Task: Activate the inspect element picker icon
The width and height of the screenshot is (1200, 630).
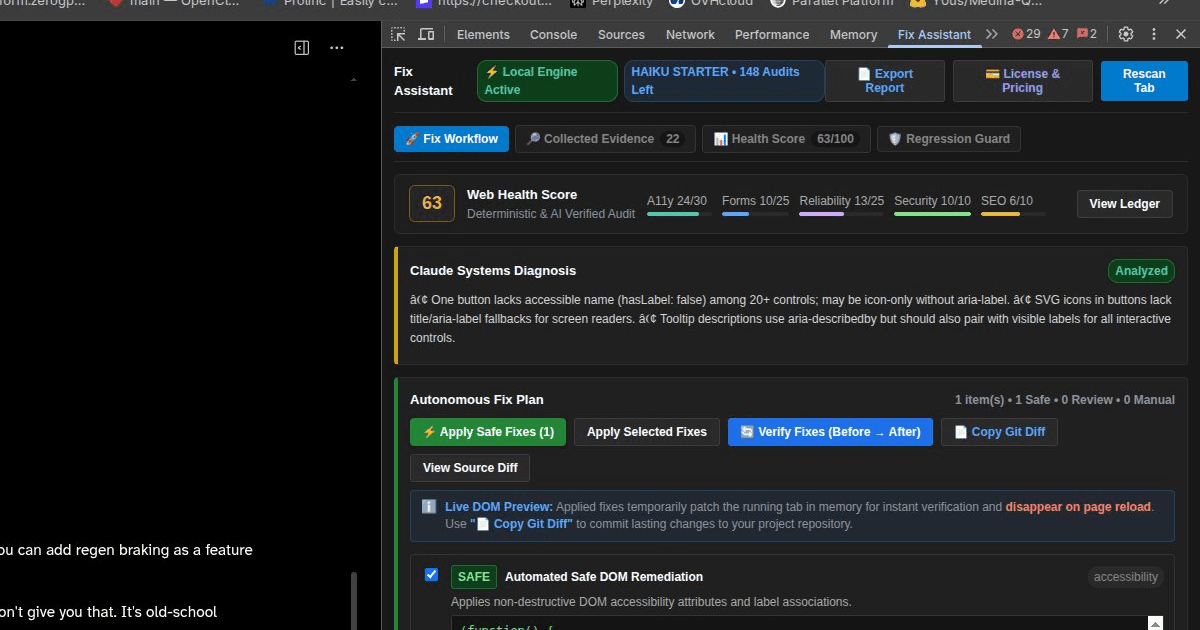Action: point(398,34)
